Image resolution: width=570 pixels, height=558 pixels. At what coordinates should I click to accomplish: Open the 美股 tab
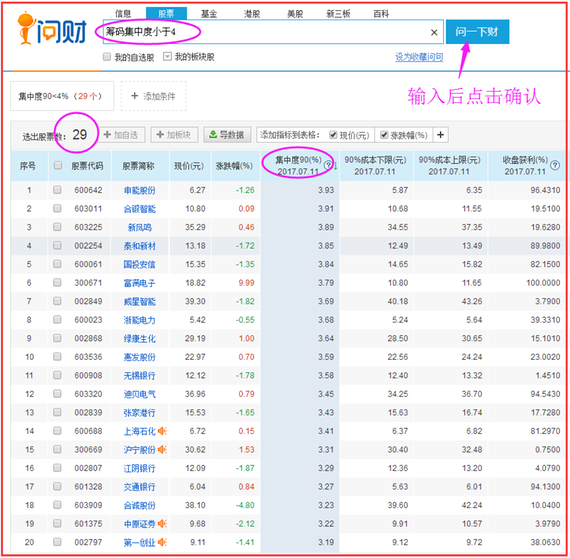tap(295, 14)
